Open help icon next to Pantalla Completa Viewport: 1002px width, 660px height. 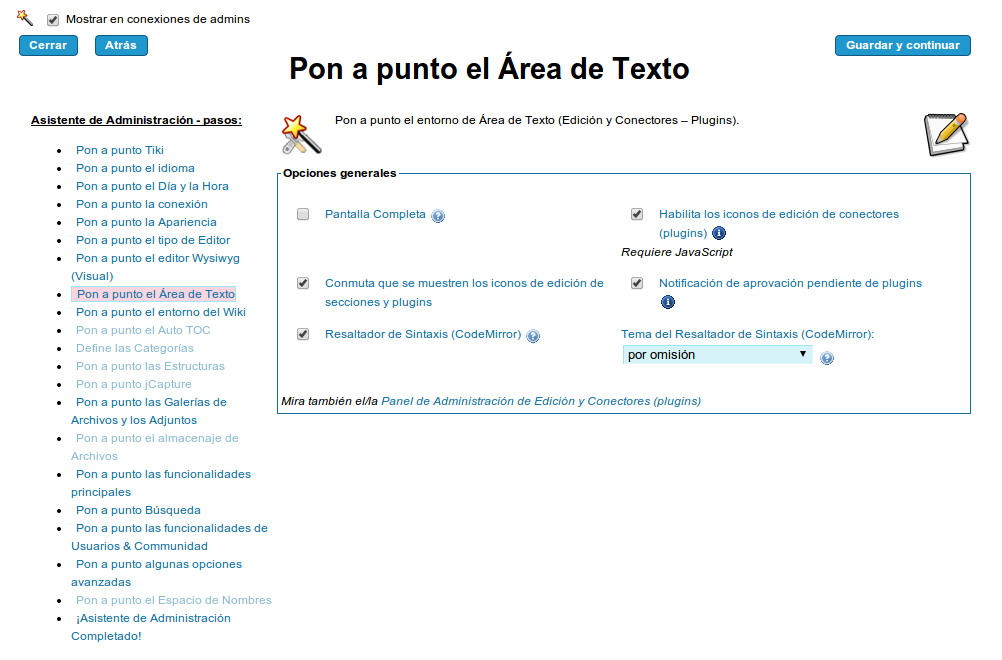438,216
